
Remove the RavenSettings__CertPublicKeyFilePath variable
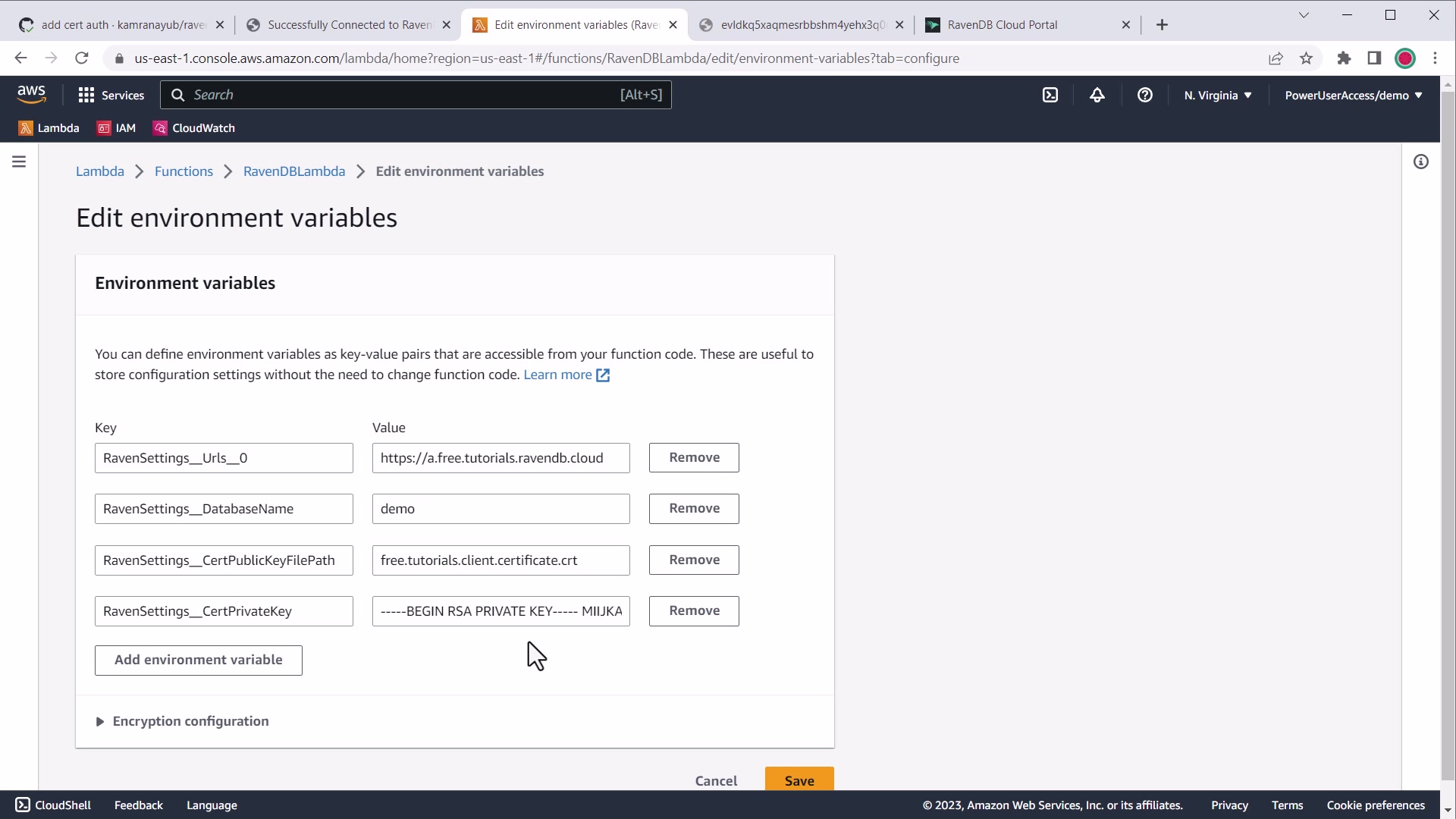tap(694, 560)
